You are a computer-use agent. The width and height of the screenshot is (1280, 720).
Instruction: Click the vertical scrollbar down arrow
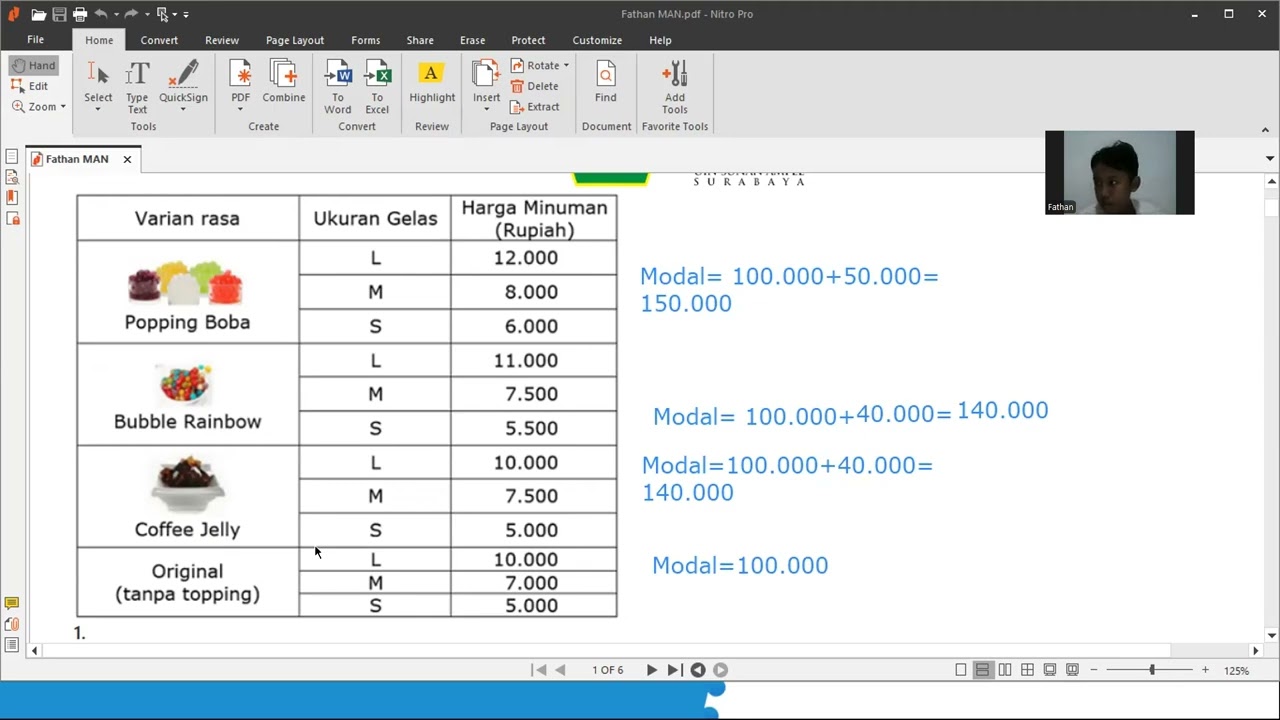coord(1272,635)
